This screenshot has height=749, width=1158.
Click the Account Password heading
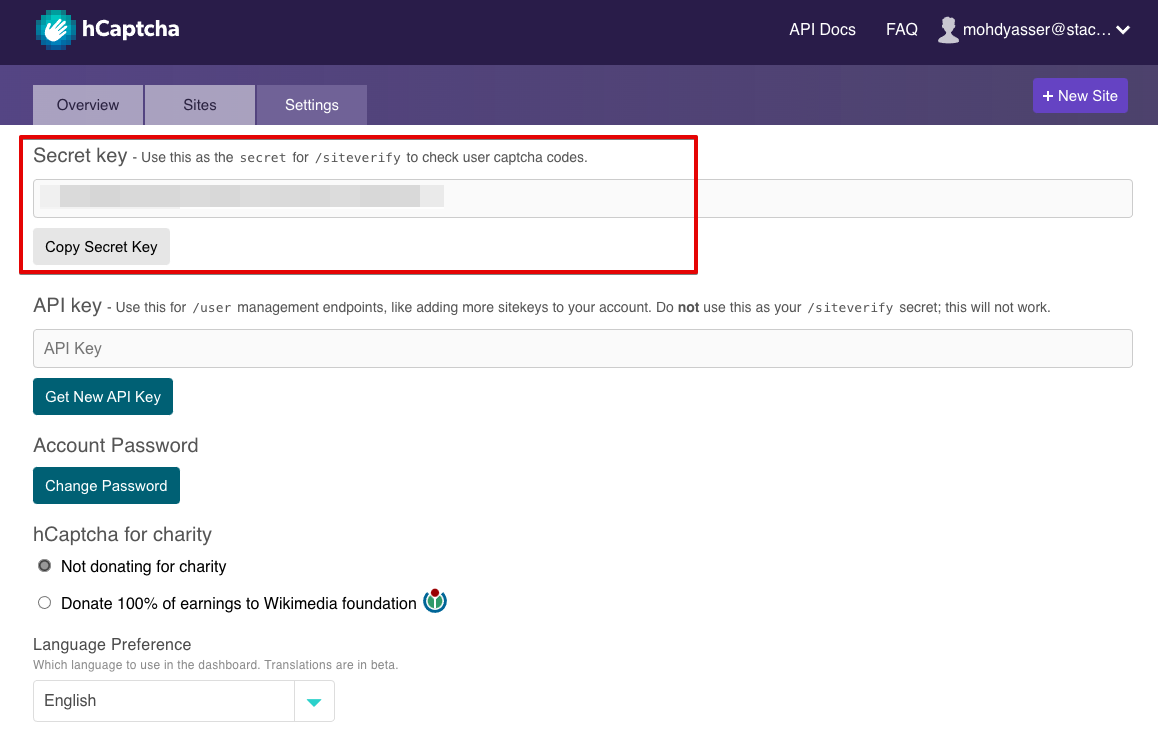116,445
